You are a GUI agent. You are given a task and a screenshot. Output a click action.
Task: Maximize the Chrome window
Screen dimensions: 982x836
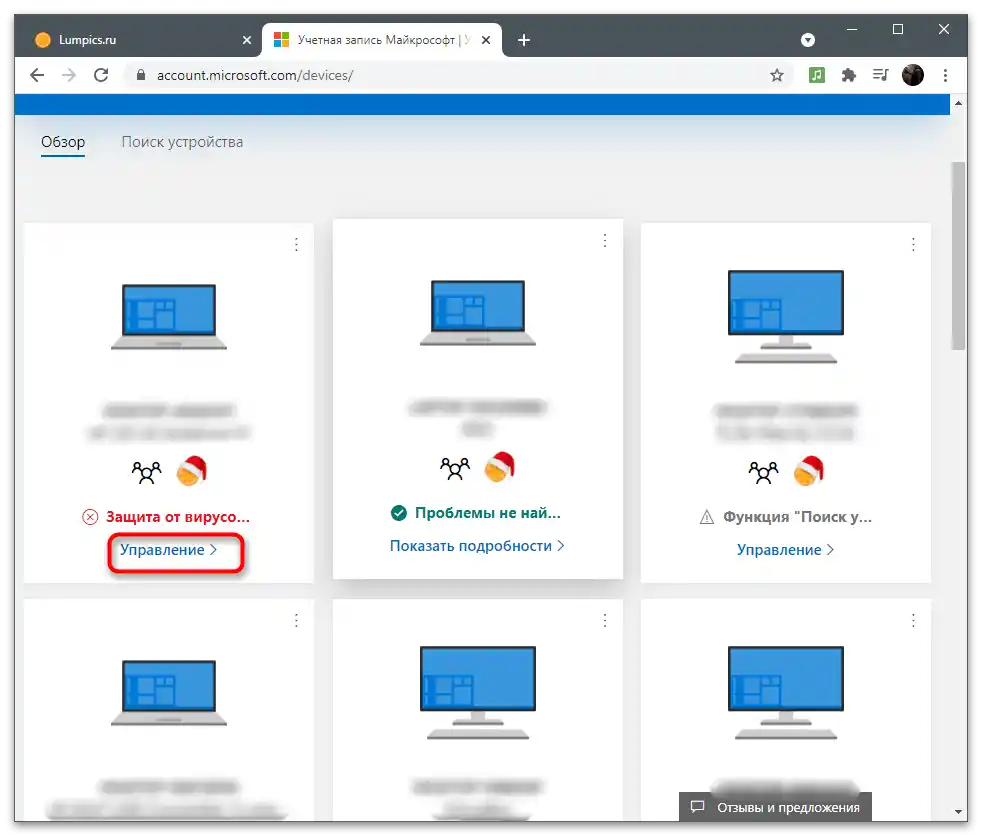[x=897, y=29]
